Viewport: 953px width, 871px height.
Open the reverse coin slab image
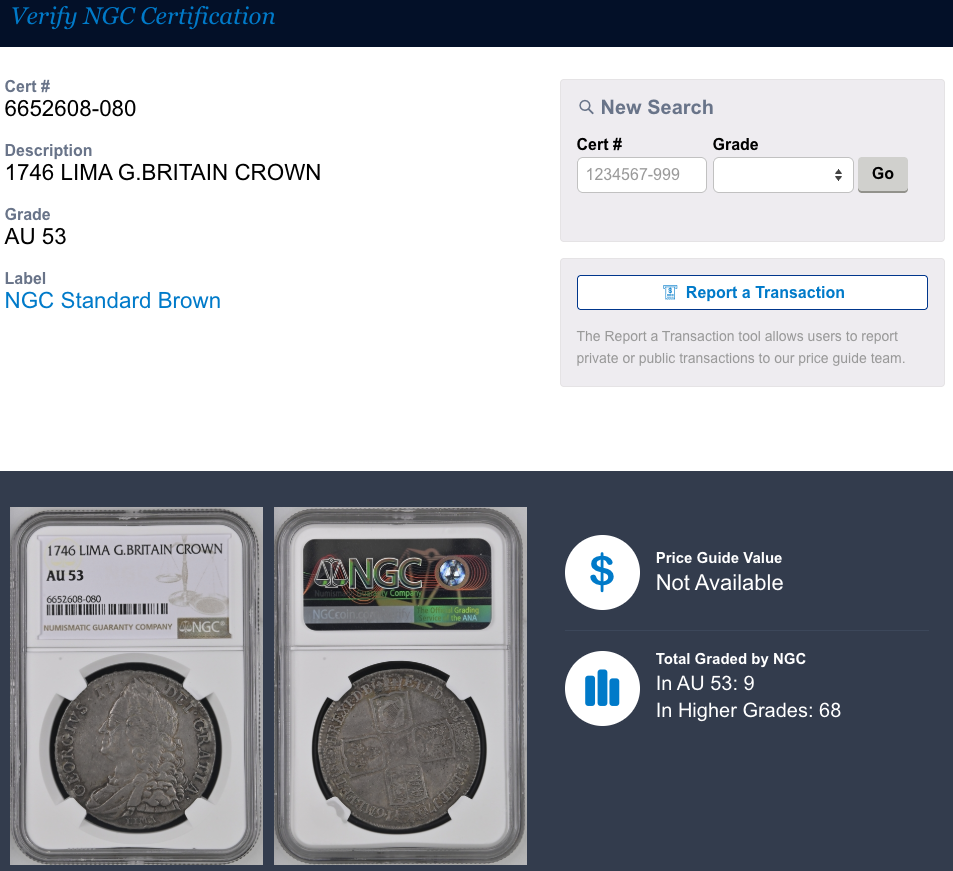click(401, 686)
